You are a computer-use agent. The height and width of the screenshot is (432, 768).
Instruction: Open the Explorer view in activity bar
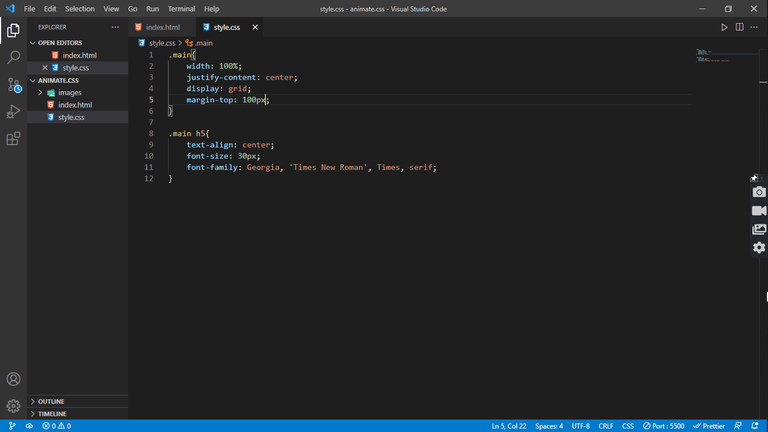(13, 30)
